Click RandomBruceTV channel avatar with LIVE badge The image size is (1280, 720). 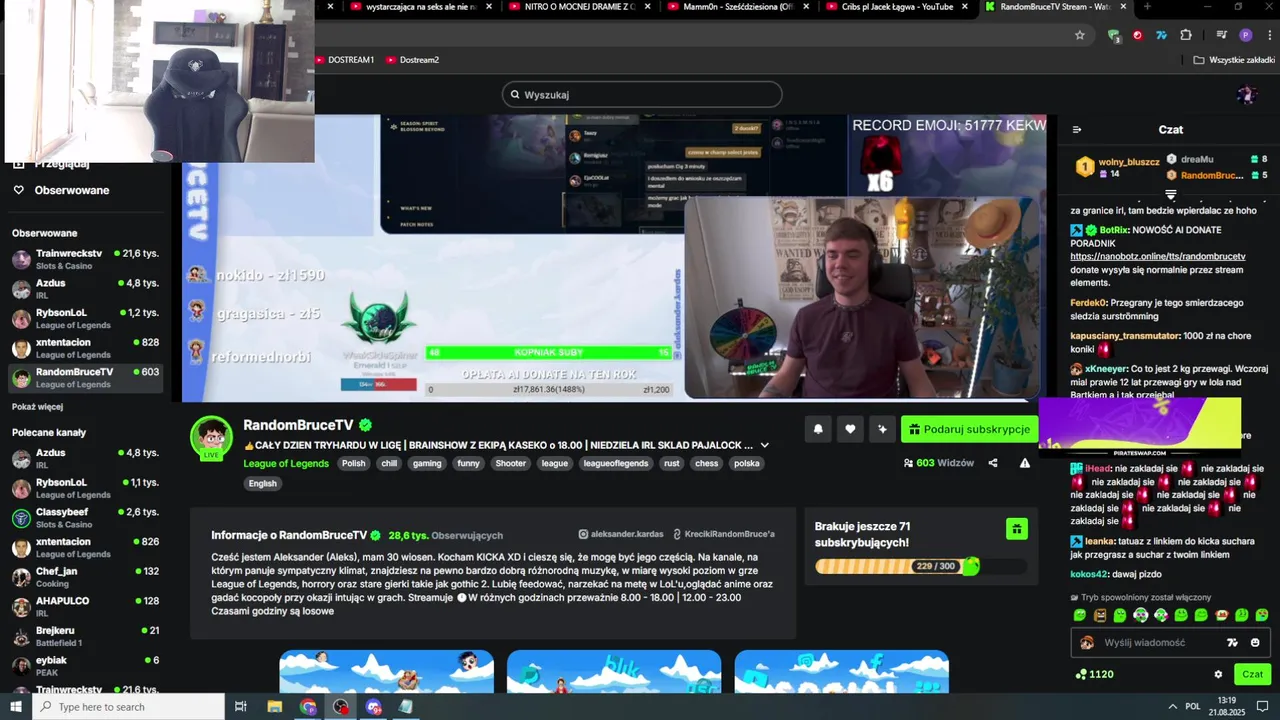211,437
